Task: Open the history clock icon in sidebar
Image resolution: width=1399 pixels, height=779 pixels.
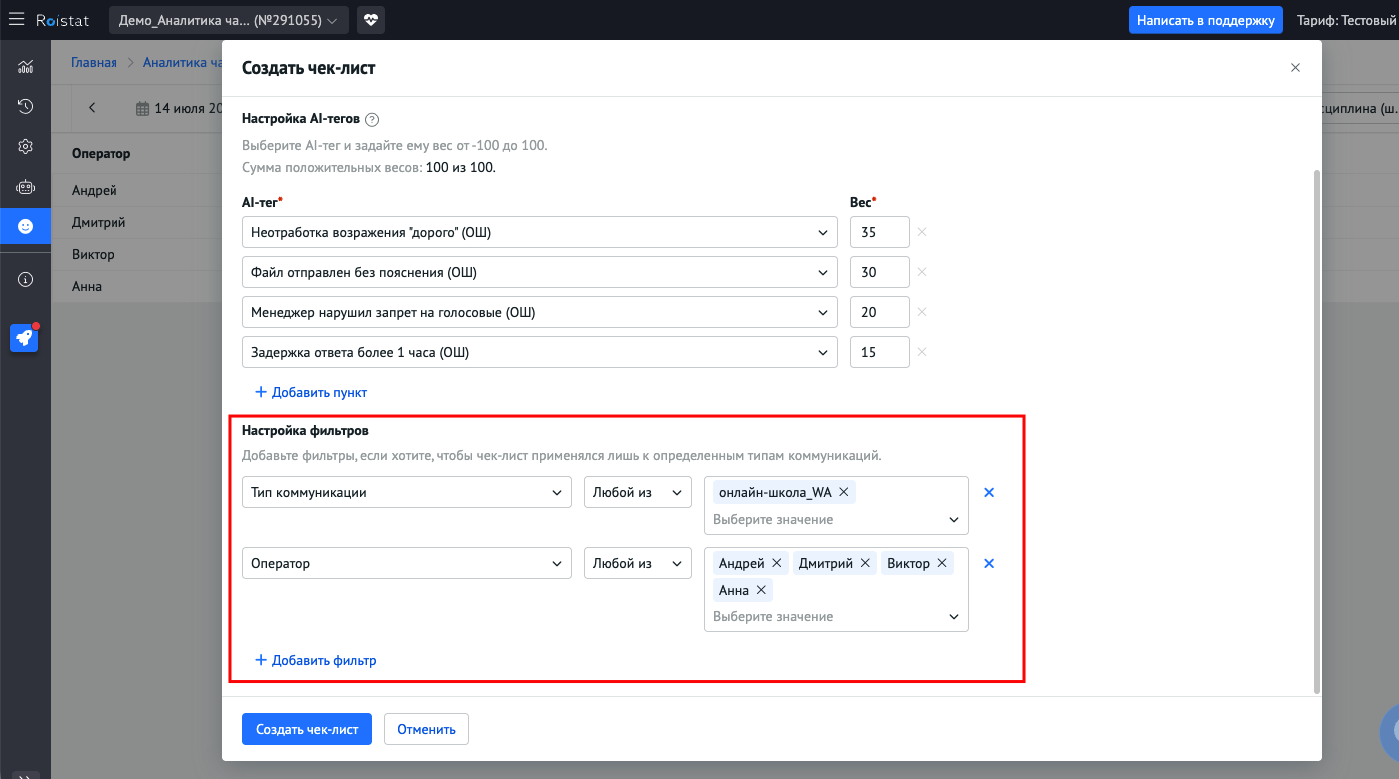Action: (25, 106)
